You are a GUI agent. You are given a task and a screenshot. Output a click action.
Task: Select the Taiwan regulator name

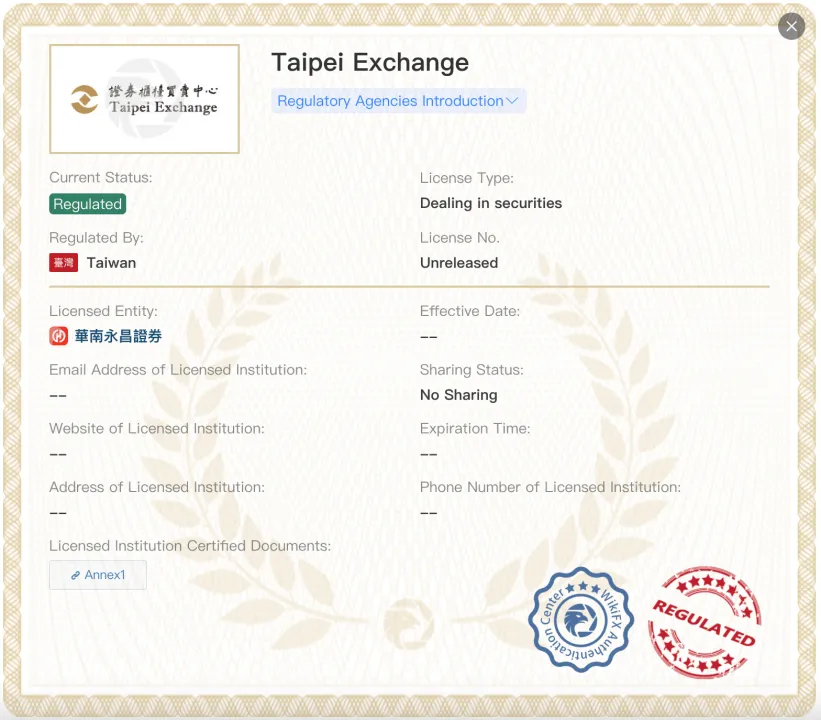111,263
